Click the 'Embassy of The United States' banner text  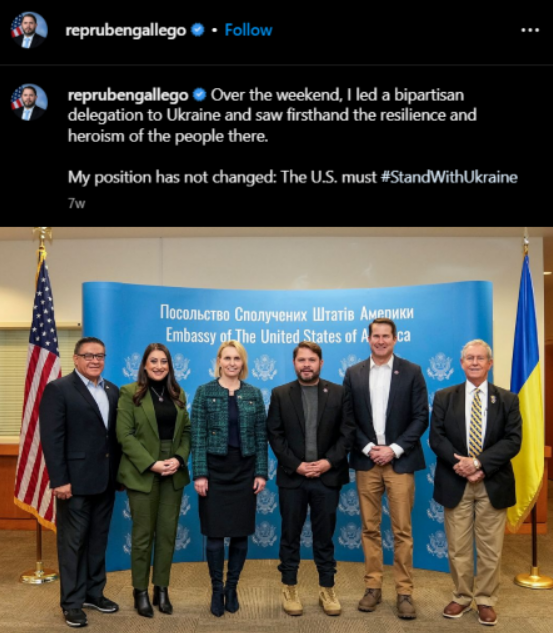click(288, 336)
